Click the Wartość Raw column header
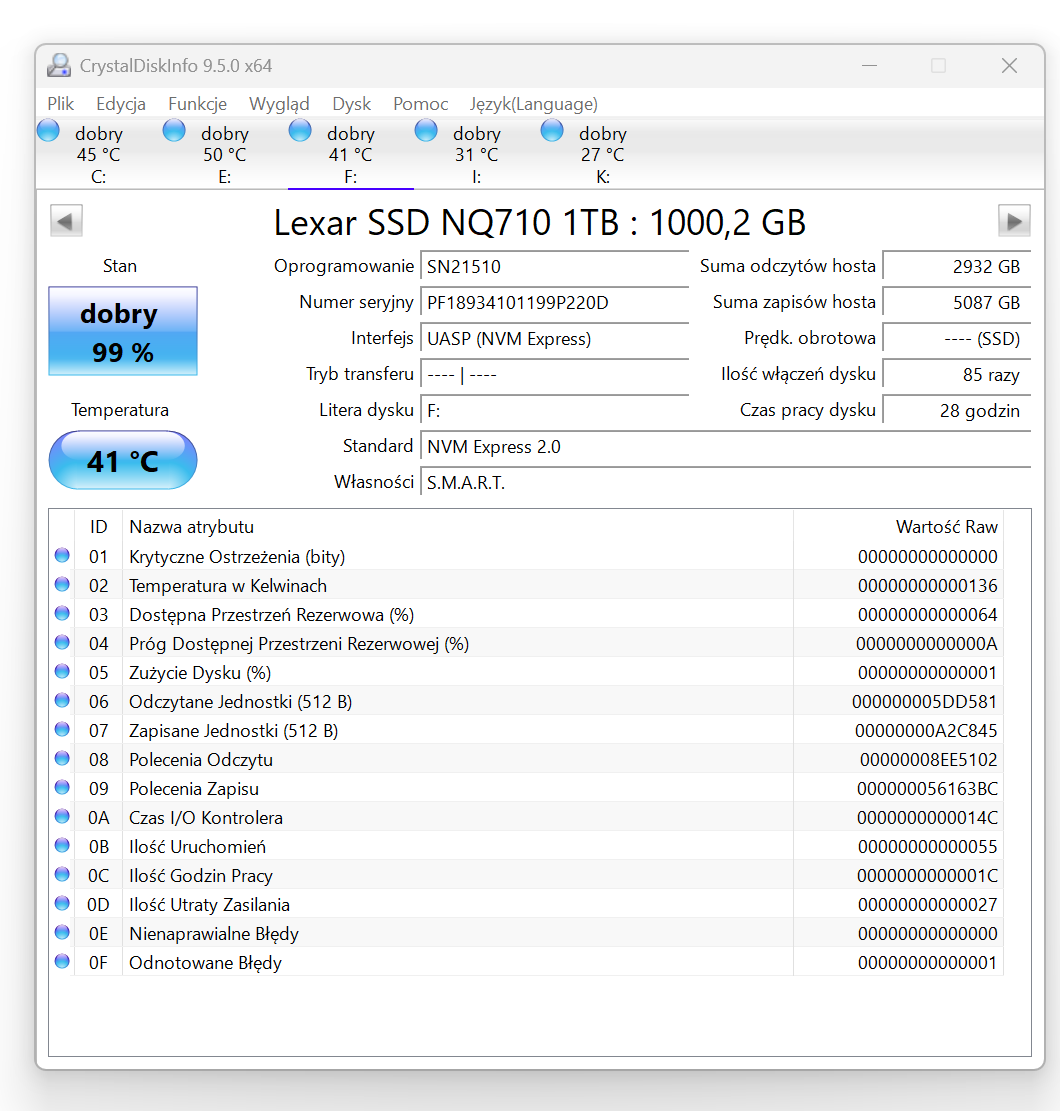The height and width of the screenshot is (1111, 1060). pos(946,527)
